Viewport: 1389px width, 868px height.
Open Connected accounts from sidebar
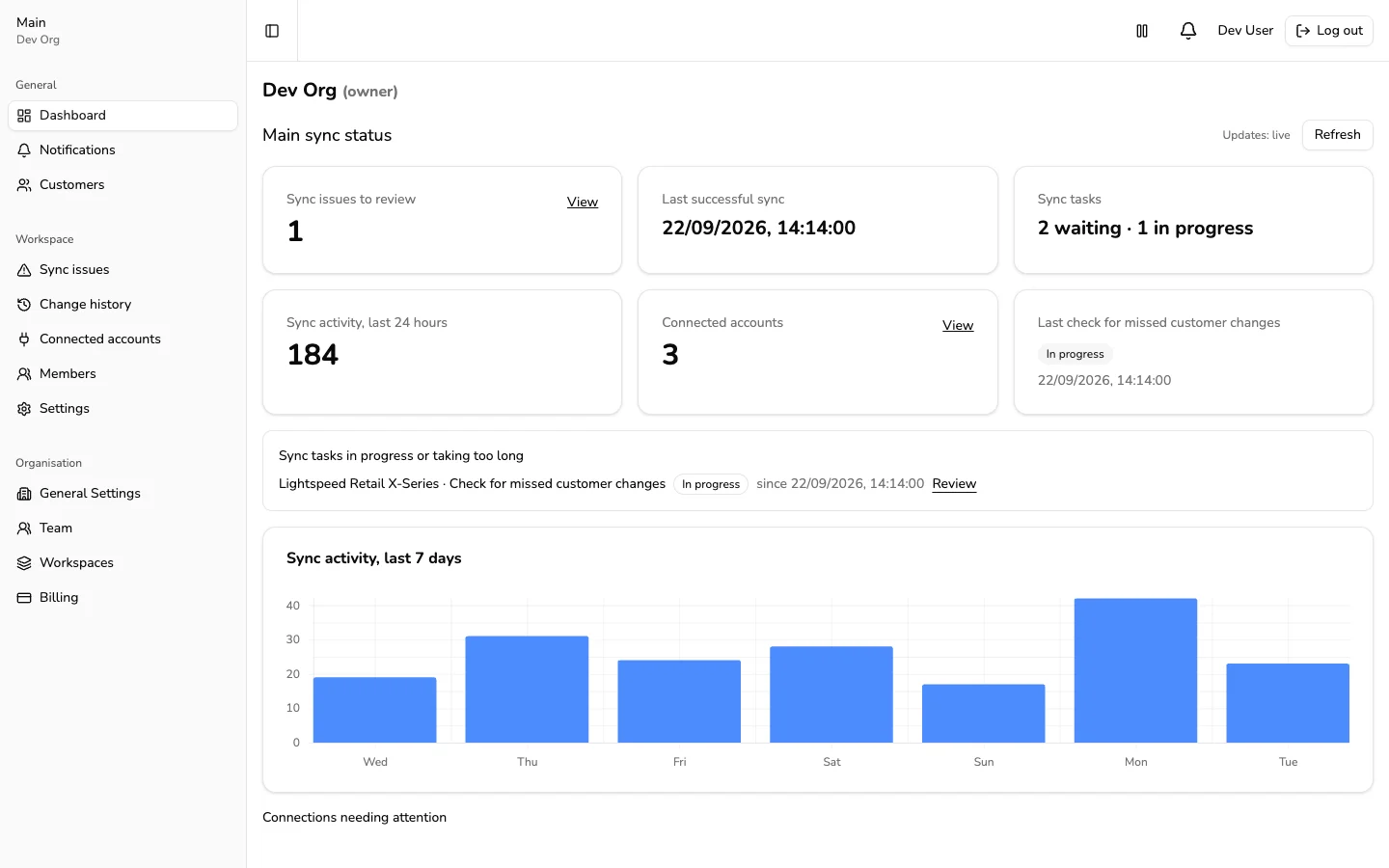tap(123, 339)
